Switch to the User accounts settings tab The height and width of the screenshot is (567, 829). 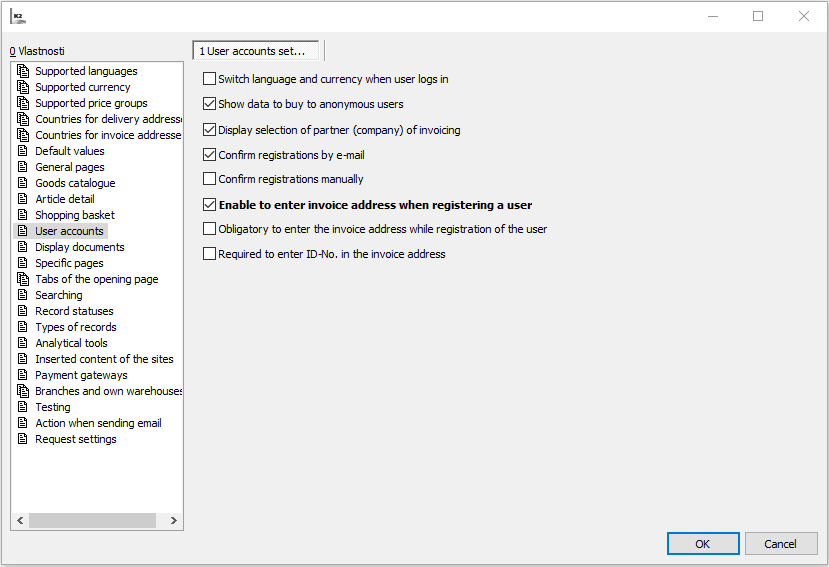coord(257,51)
